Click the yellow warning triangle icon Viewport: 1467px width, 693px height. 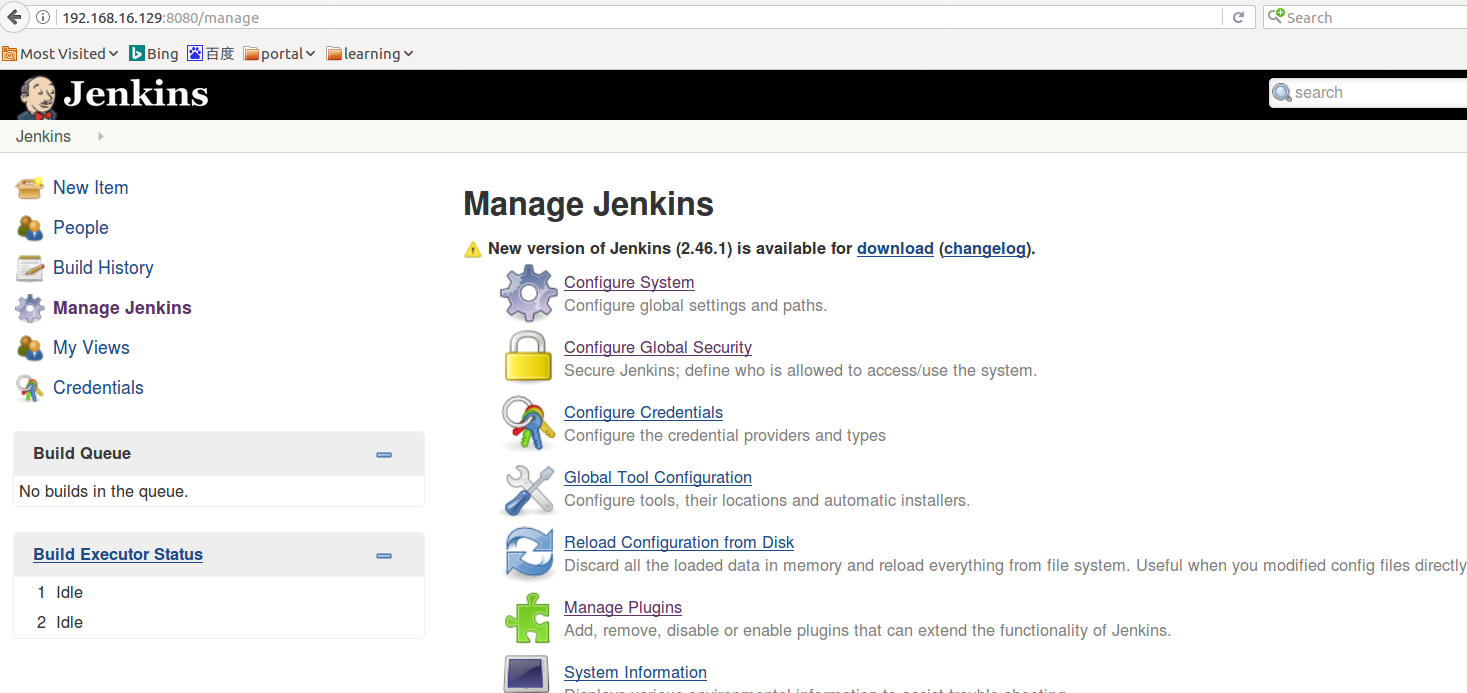click(x=473, y=250)
